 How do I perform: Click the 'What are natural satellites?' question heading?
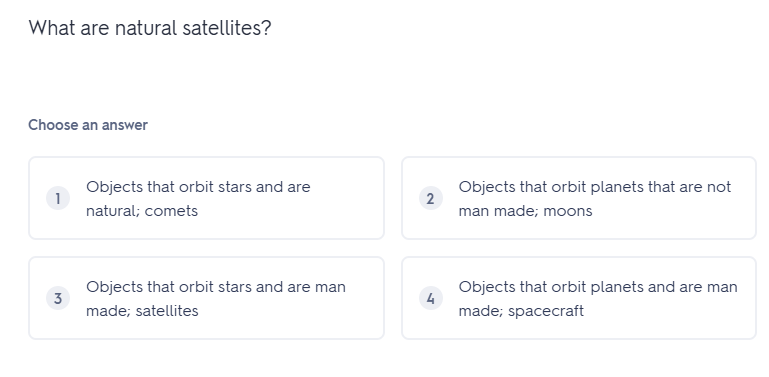coord(150,28)
